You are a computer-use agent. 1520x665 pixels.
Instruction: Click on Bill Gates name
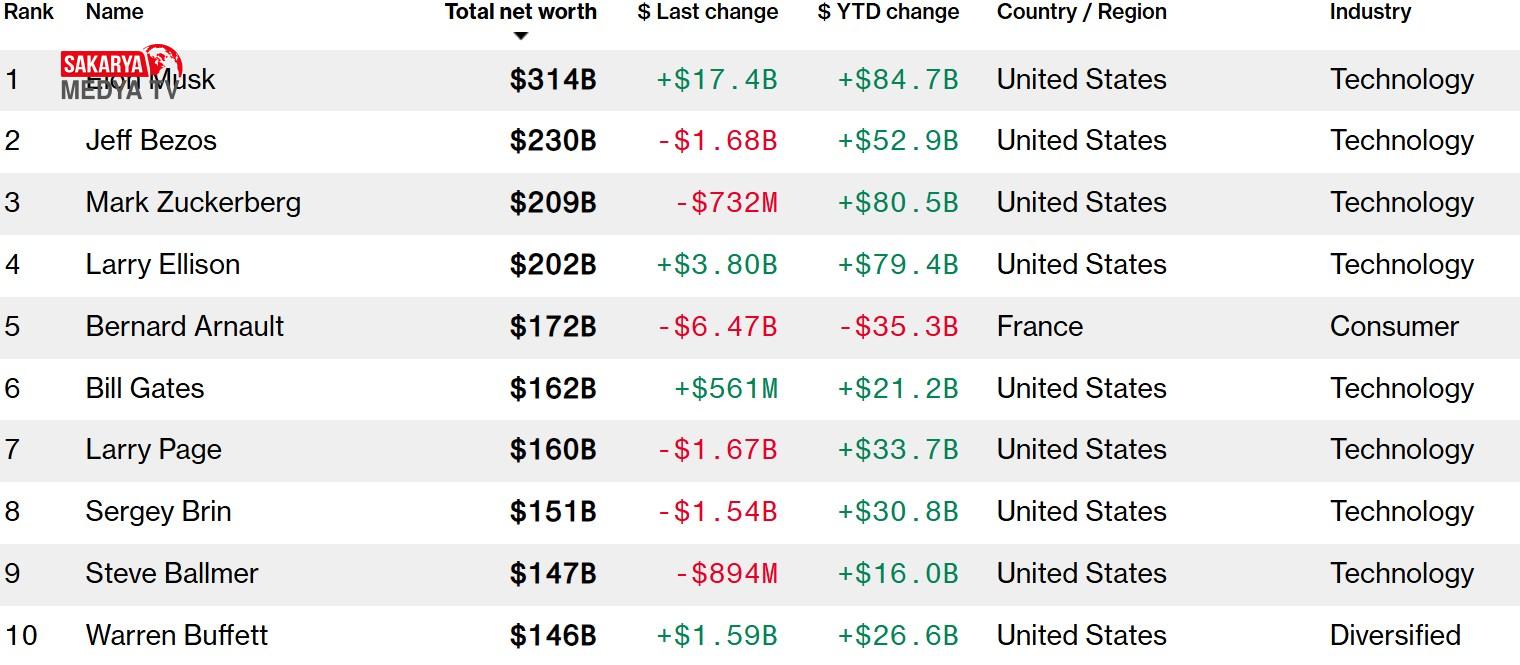pyautogui.click(x=145, y=388)
